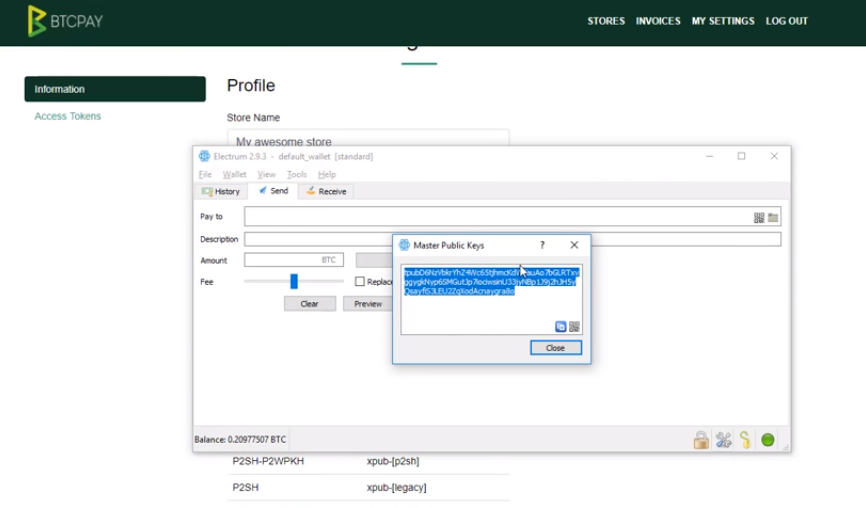Open the Electrum Wallet menu
Screen dimensions: 866x508
234,174
